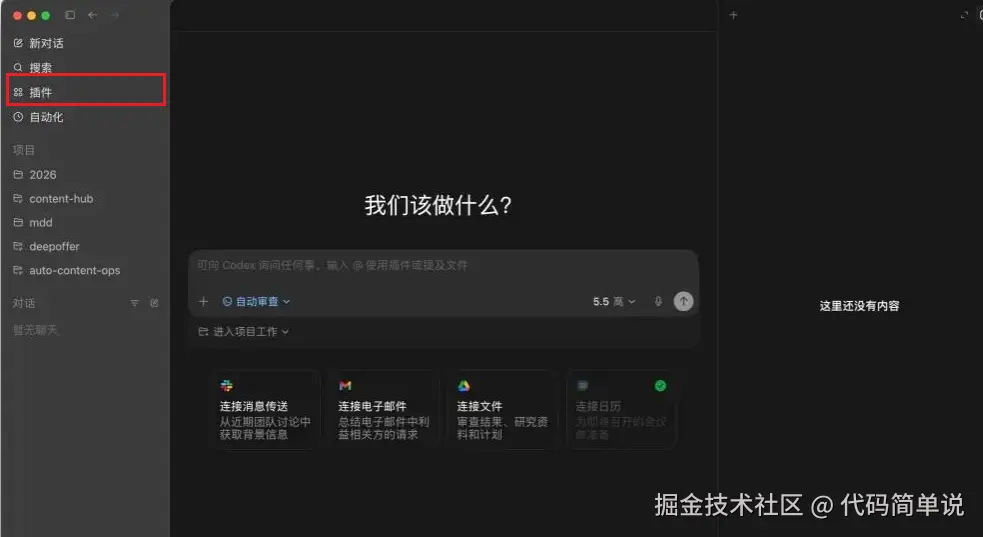The image size is (983, 537).
Task: Click the new-chat compose icon beside 对话
Action: click(x=154, y=303)
